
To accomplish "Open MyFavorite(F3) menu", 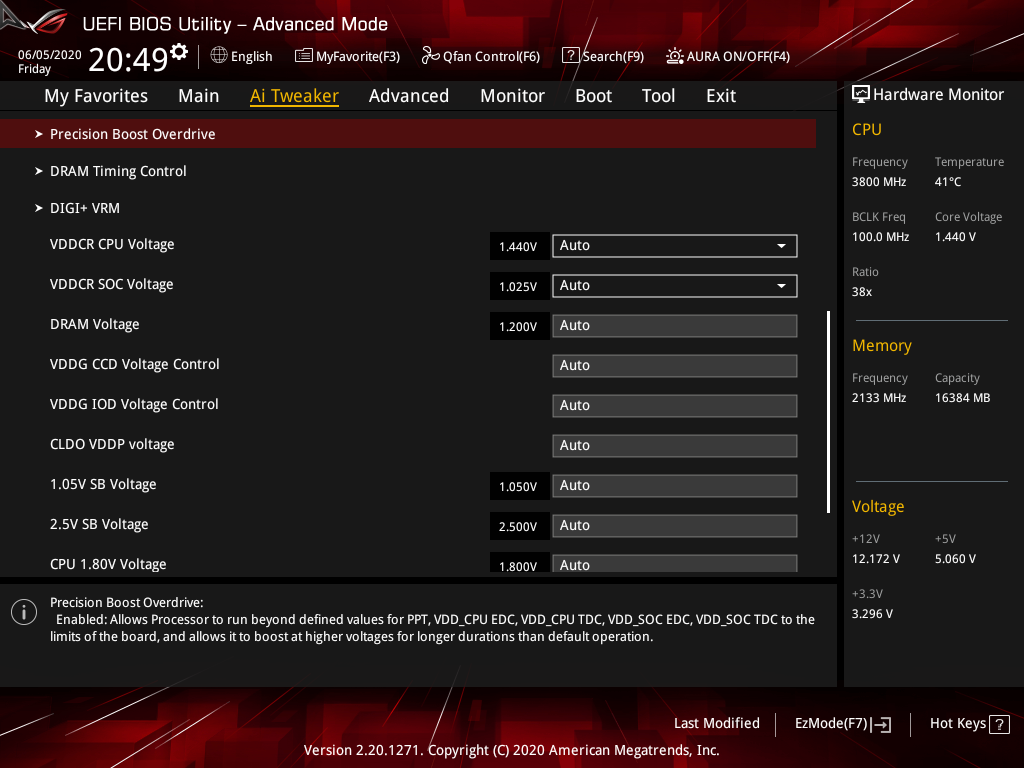I will coord(347,56).
